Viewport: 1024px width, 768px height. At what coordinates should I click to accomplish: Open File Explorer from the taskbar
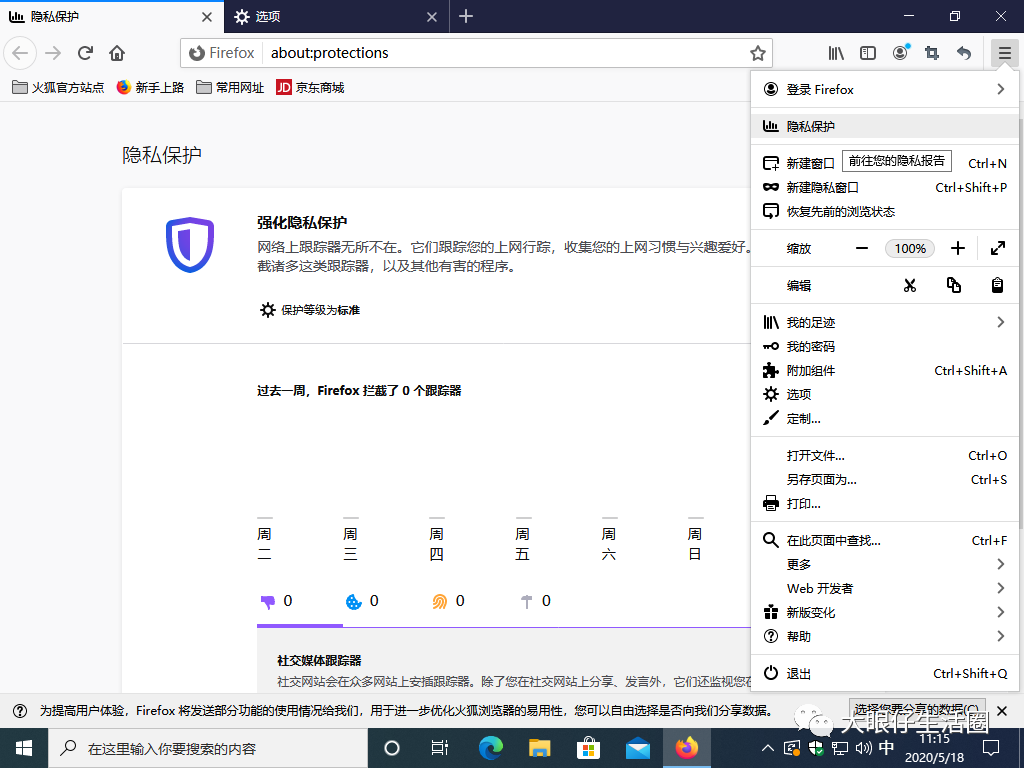539,748
